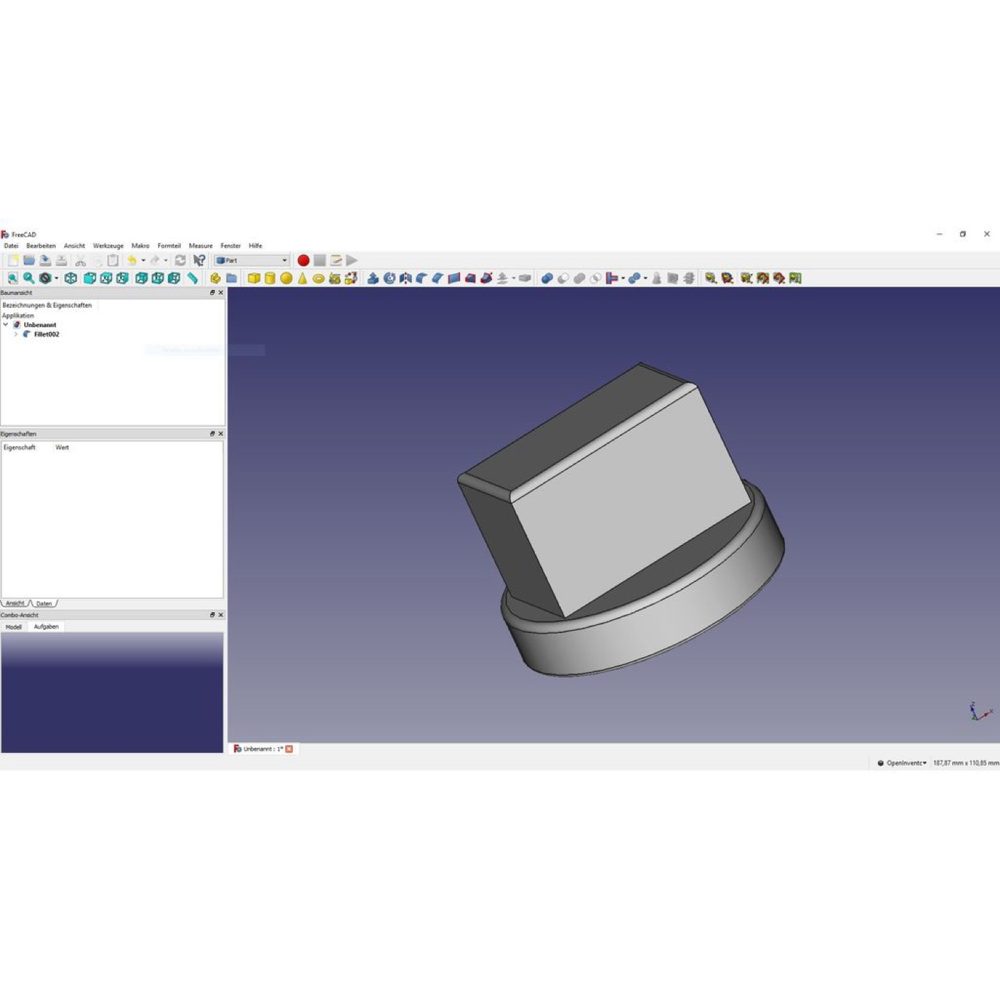
Task: Undo the last action
Action: pyautogui.click(x=131, y=260)
